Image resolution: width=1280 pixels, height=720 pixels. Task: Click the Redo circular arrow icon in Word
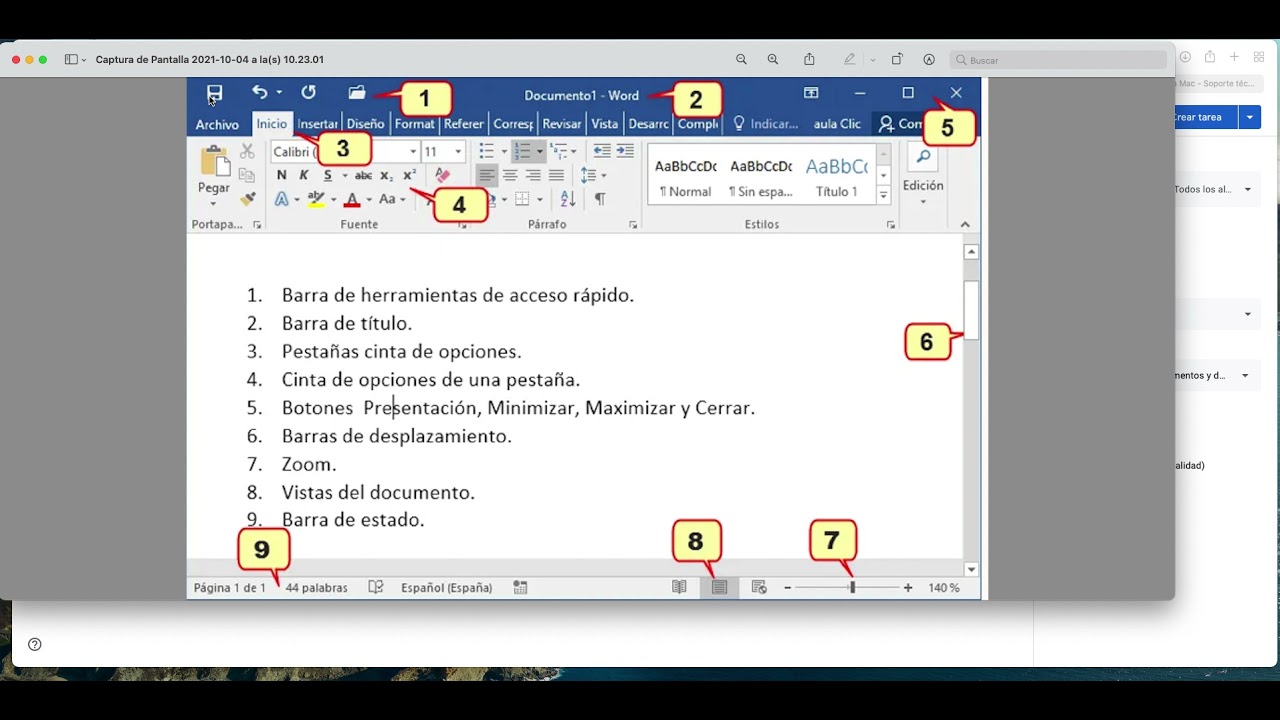[x=309, y=92]
